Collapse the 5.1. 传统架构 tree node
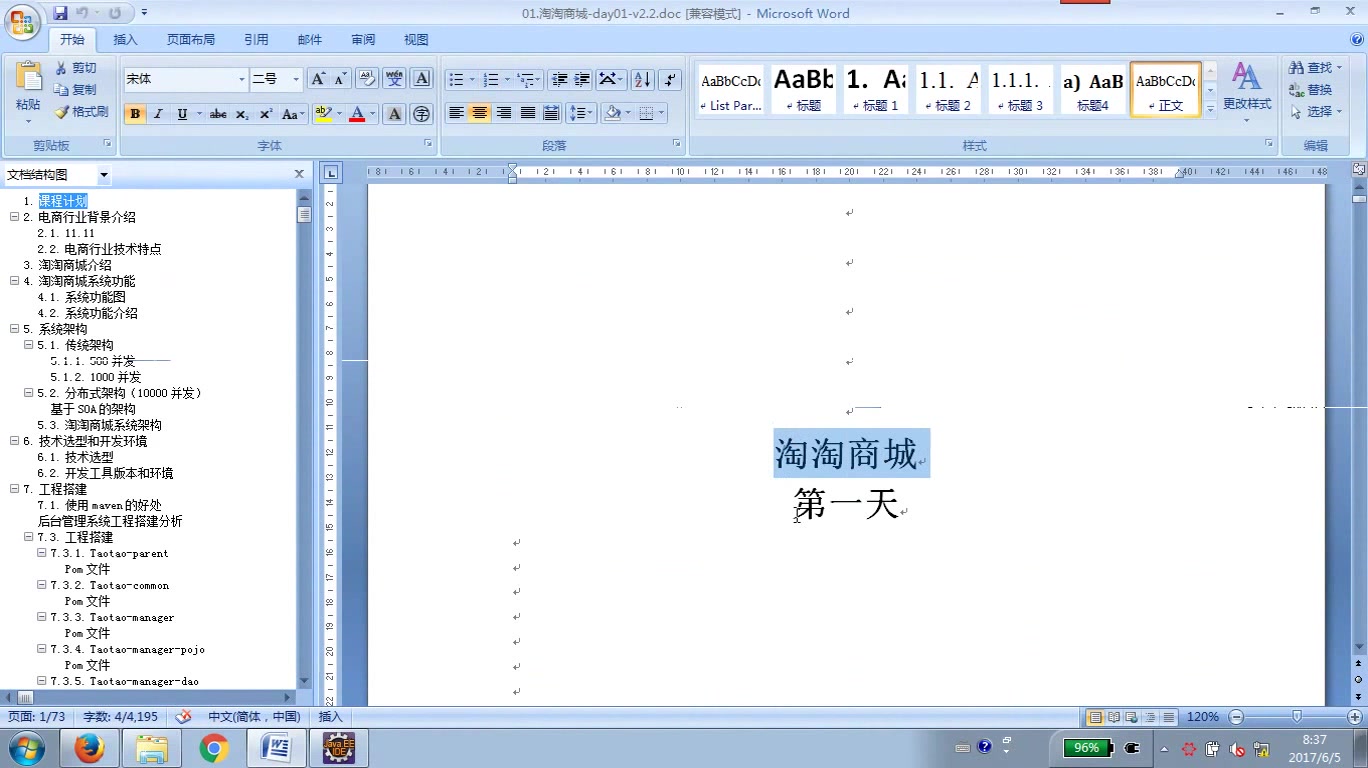Viewport: 1368px width, 768px height. [x=29, y=345]
